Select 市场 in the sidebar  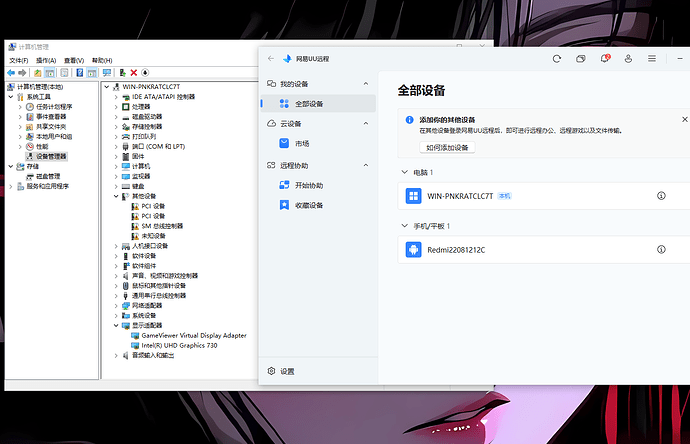[x=318, y=143]
